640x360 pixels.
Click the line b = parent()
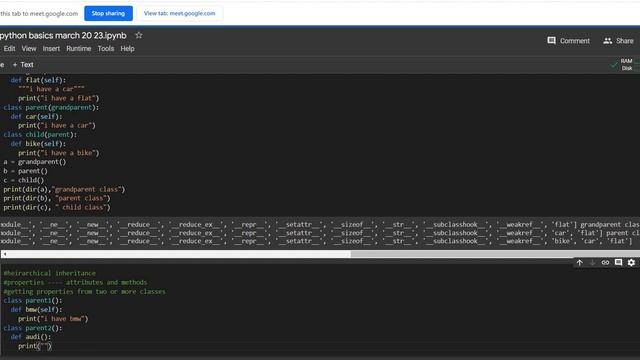25,171
